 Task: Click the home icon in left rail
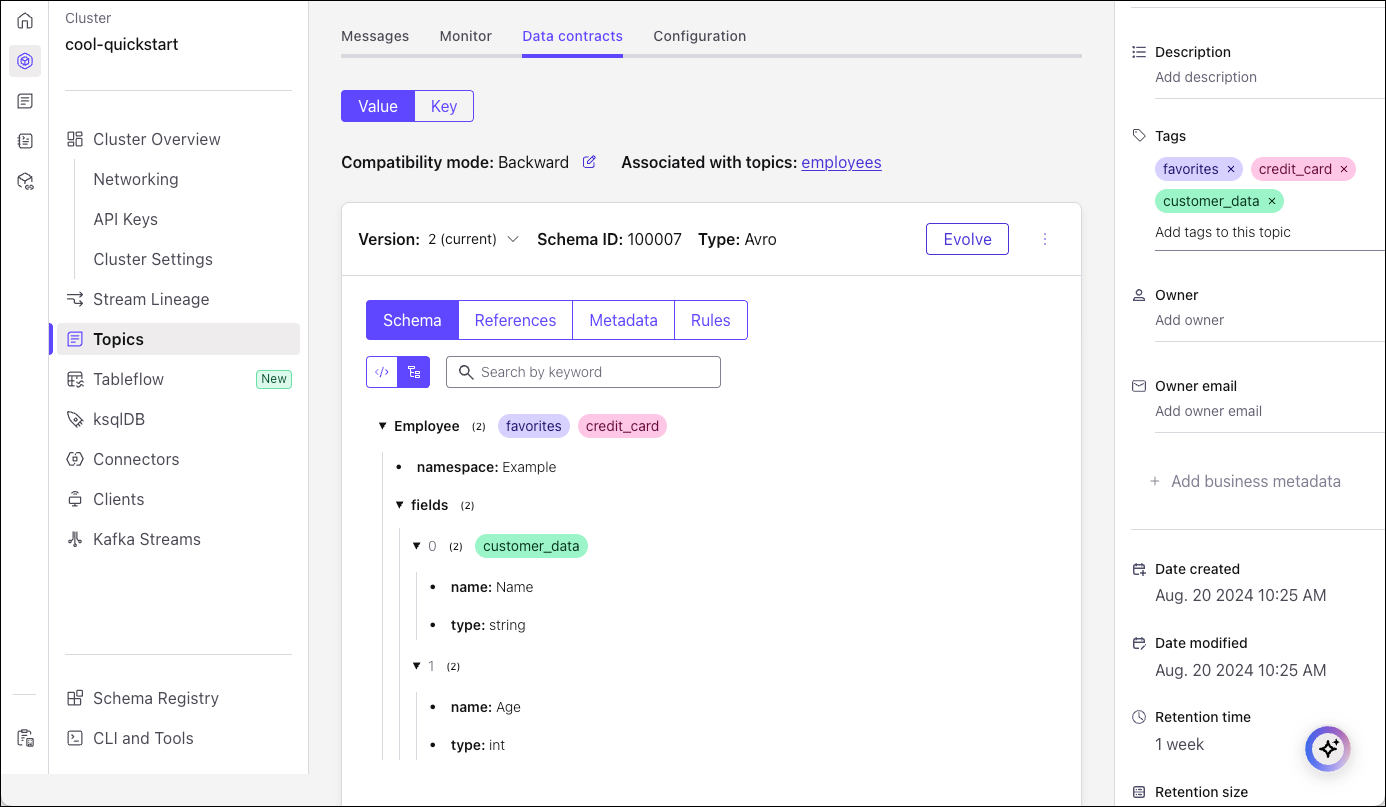point(25,20)
